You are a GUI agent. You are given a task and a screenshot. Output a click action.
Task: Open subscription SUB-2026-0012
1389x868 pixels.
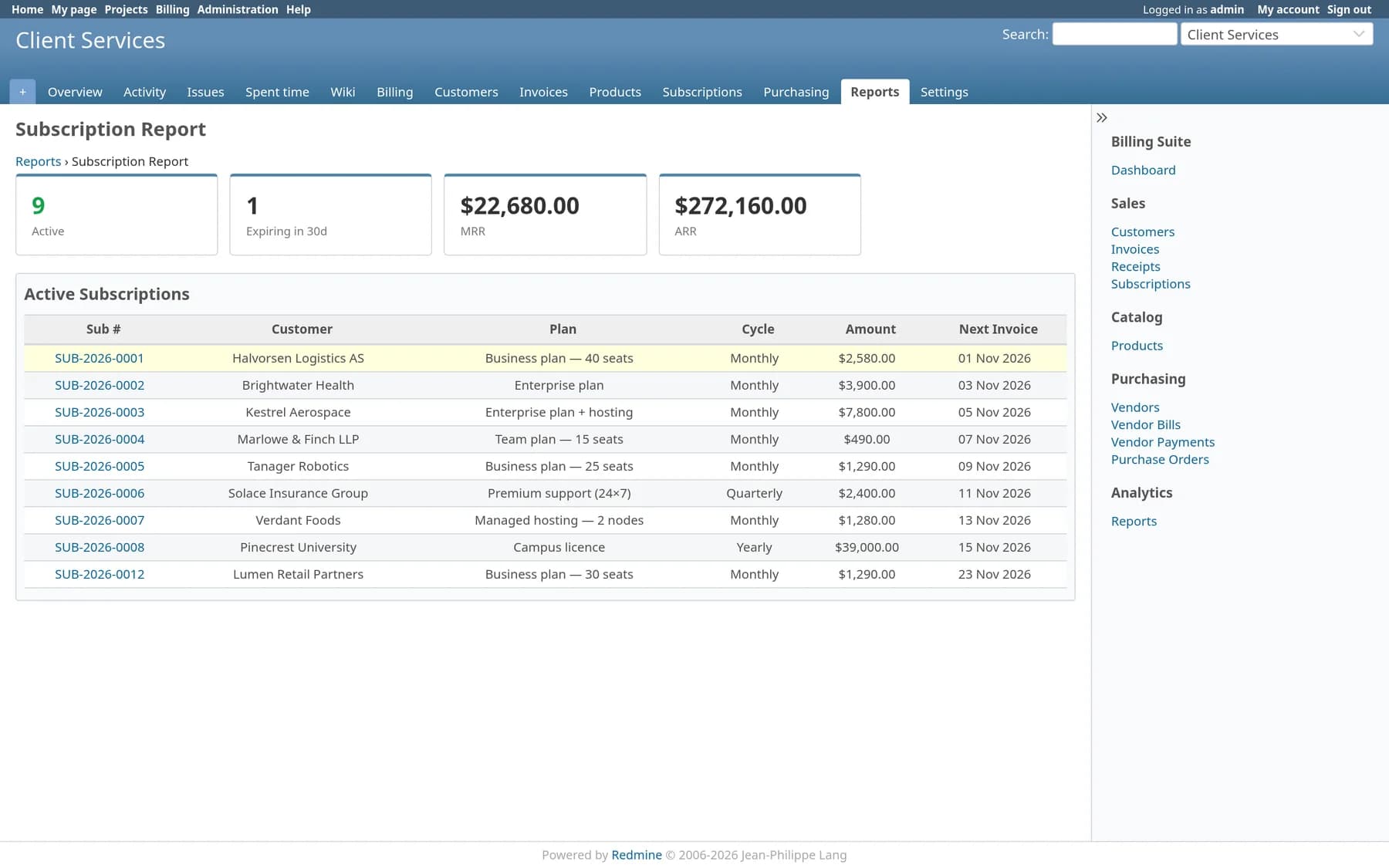tap(100, 574)
